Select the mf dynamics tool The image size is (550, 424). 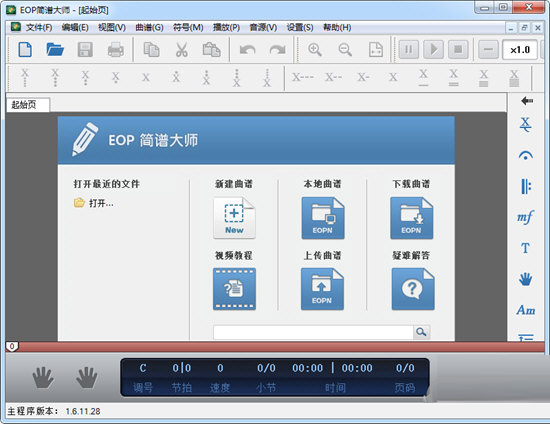pyautogui.click(x=525, y=217)
